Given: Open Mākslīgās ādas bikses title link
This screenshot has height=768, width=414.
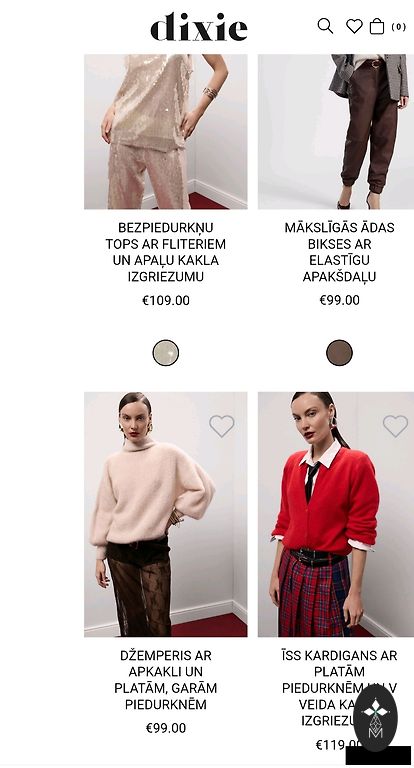Looking at the screenshot, I should [x=340, y=252].
